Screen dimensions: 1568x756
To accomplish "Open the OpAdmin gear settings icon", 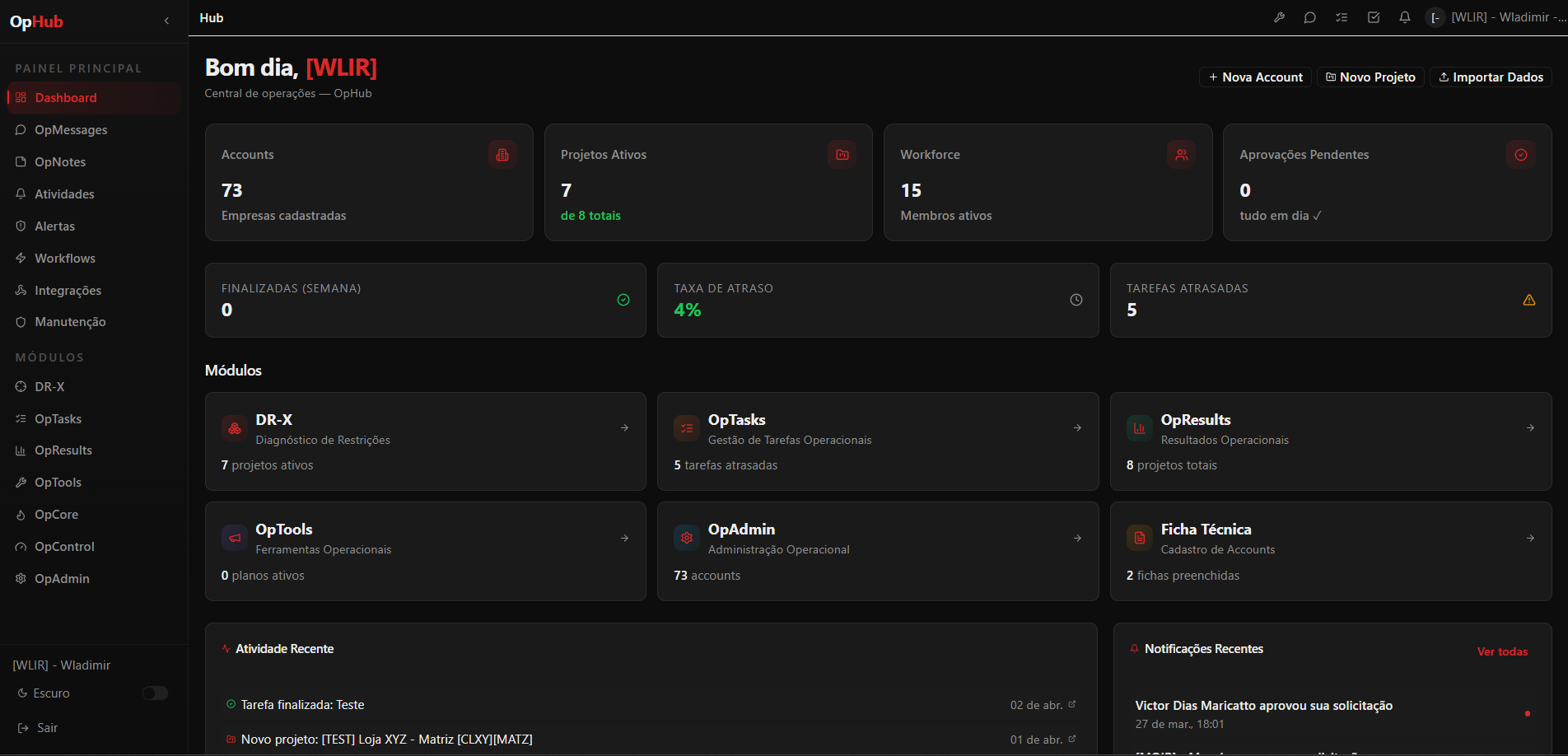I will pos(20,578).
